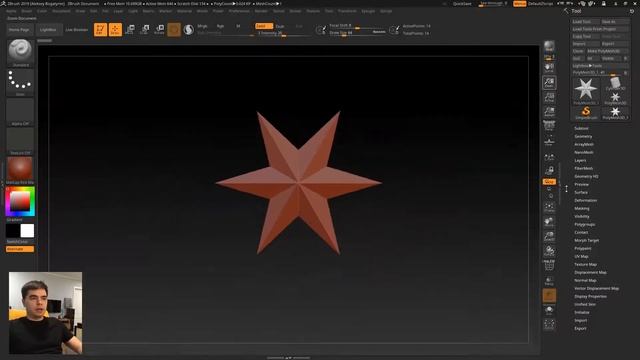This screenshot has width=640, height=360.
Task: Adjust the Draw Size slider
Action: point(357,33)
